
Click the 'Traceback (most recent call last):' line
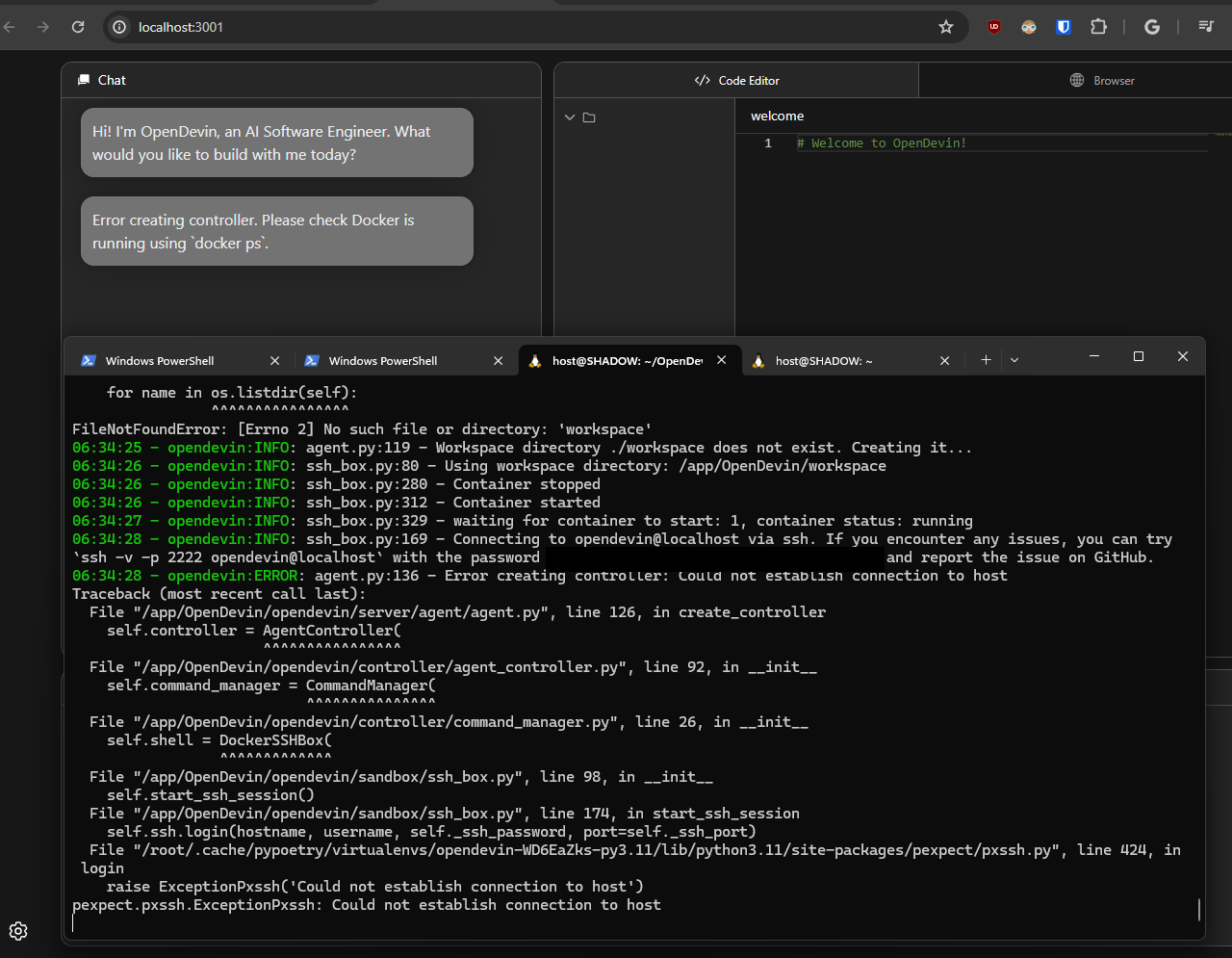[219, 594]
